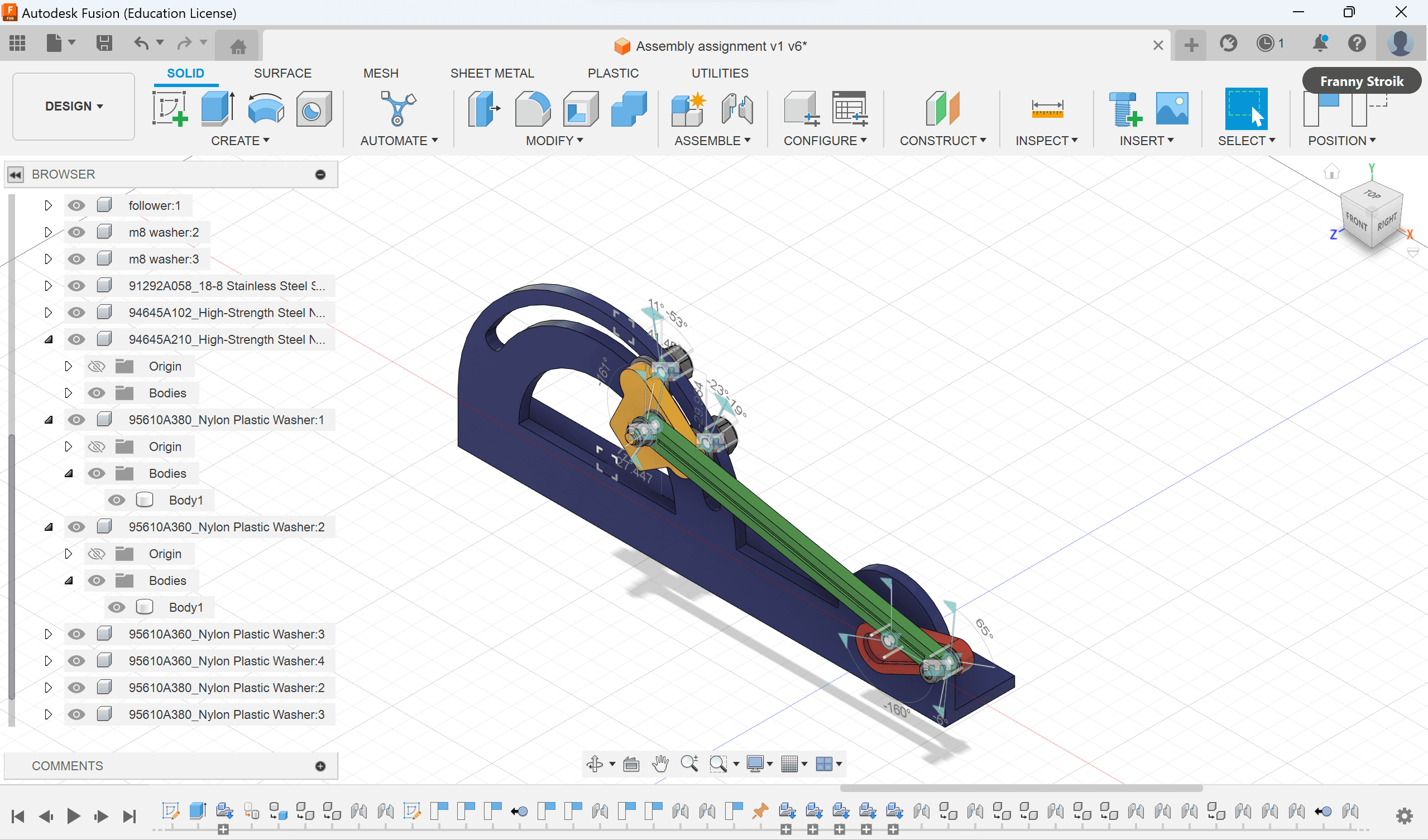Select the Press Pull tool

(x=483, y=108)
